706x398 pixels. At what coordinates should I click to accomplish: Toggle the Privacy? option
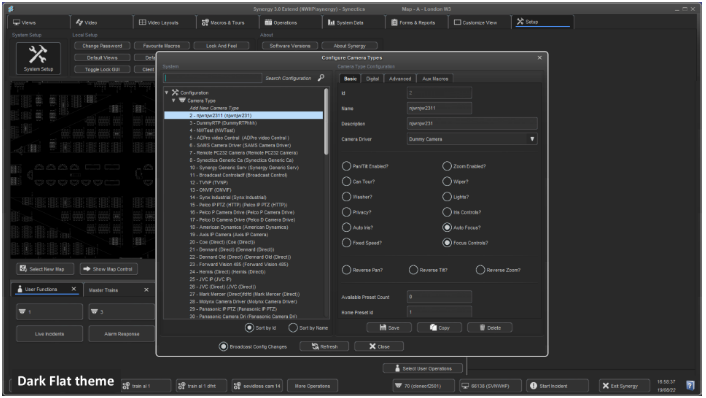pos(346,212)
